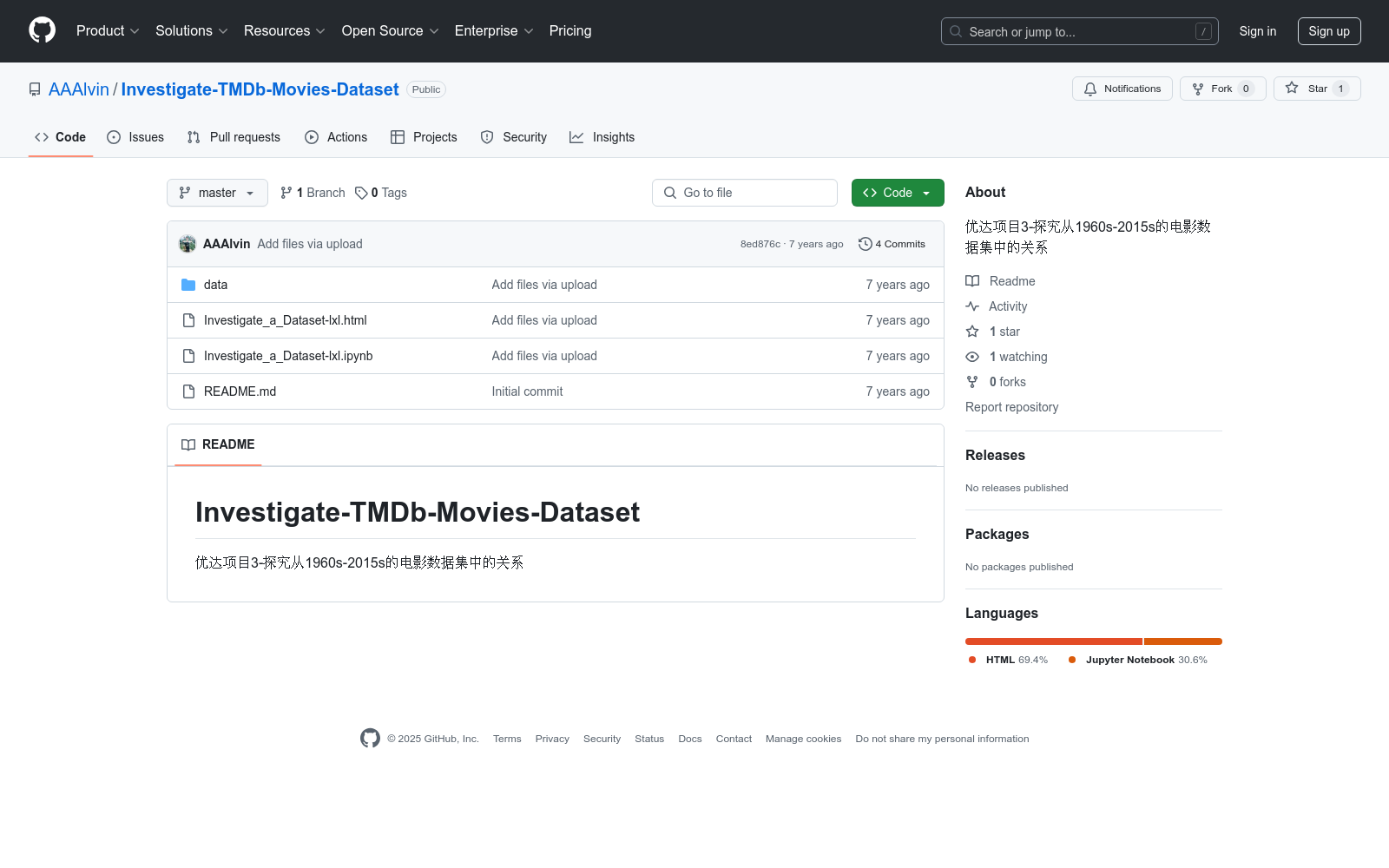This screenshot has height=868, width=1389.
Task: Click the Privacy footer link
Action: tap(552, 739)
